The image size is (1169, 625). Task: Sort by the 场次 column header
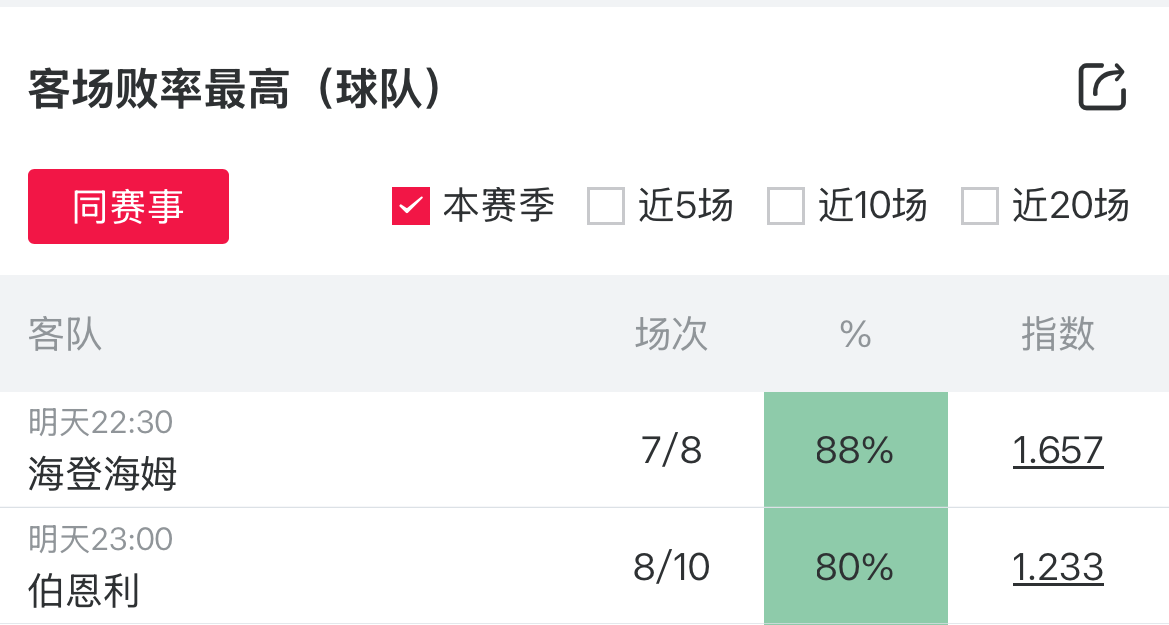[x=672, y=334]
